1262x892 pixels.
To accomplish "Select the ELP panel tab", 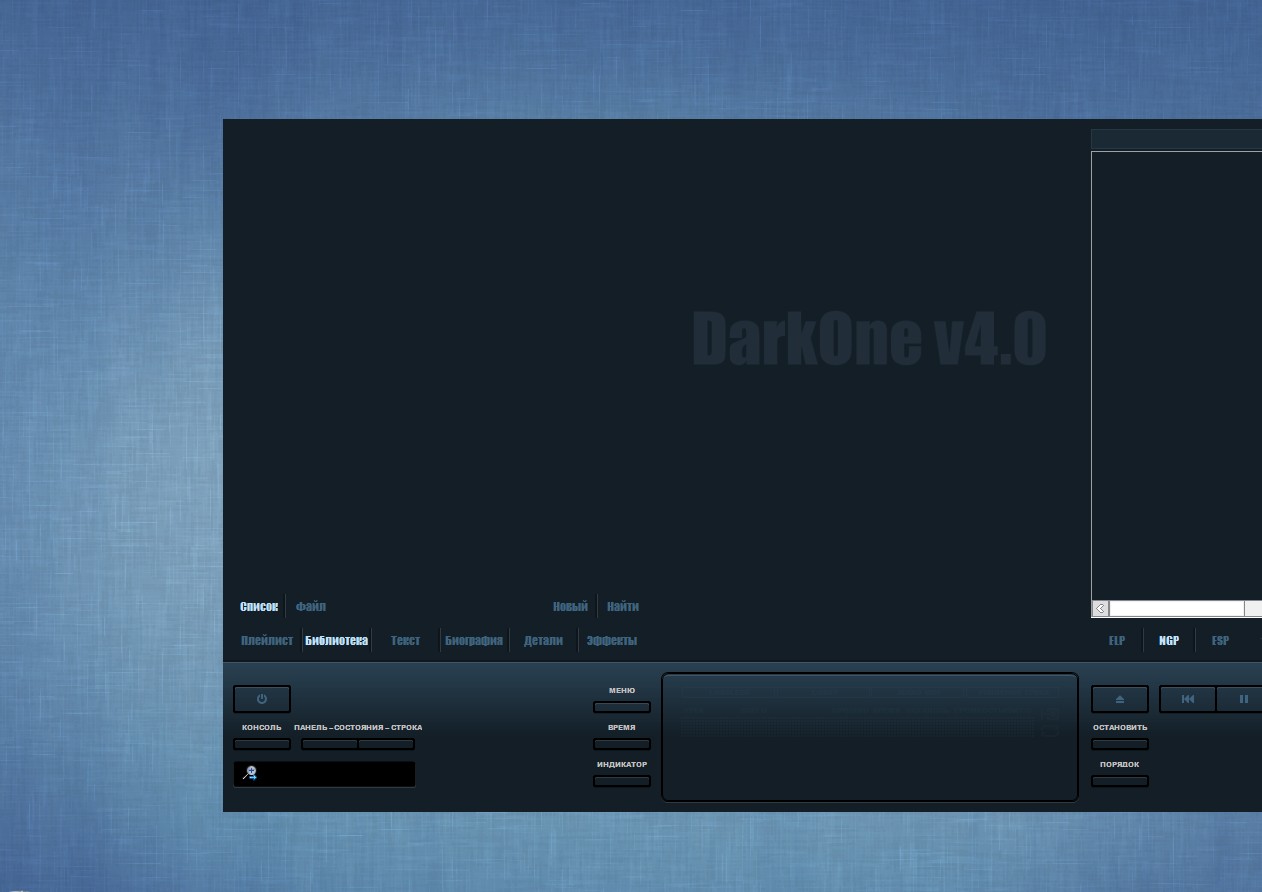I will pos(1117,640).
